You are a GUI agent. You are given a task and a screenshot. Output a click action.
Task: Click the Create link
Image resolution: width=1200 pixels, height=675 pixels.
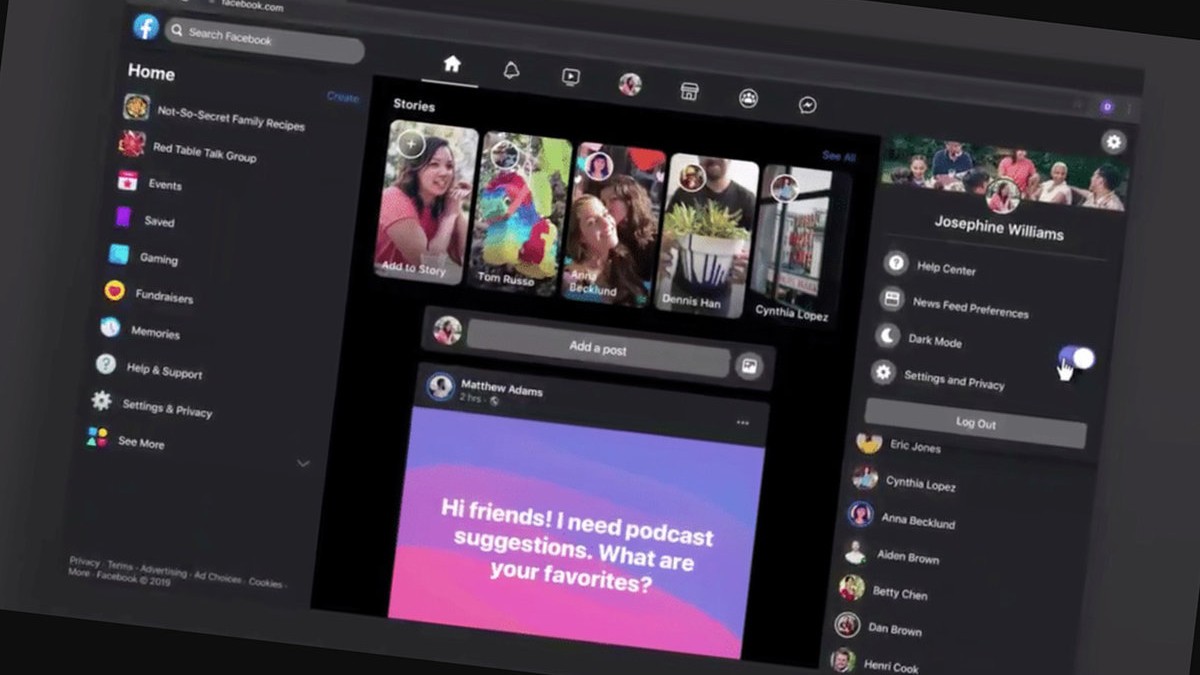pos(343,97)
